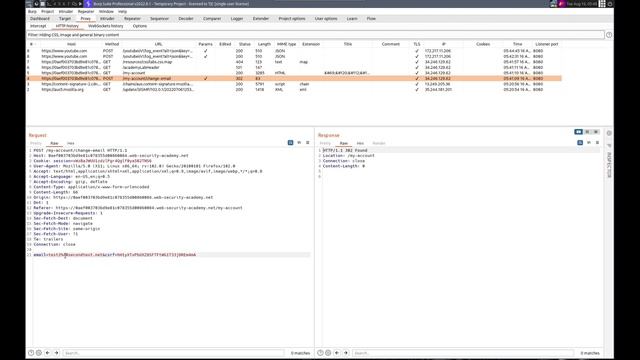This screenshot has width=640, height=360.
Task: Sort history by MIME type column
Action: (x=287, y=44)
